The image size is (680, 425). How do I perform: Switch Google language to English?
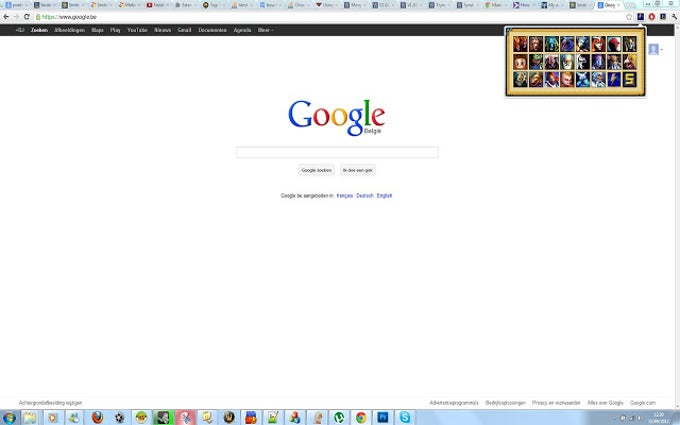pos(384,196)
